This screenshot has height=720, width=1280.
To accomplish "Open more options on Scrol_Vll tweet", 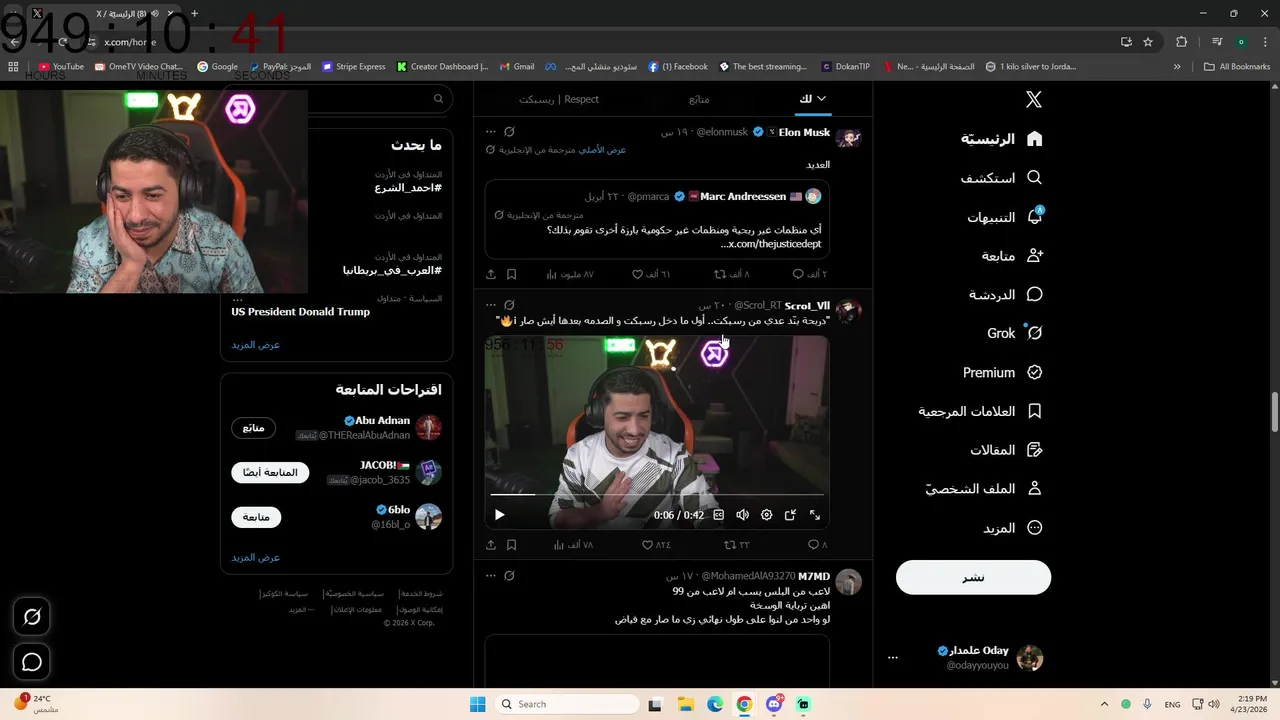I will point(490,305).
